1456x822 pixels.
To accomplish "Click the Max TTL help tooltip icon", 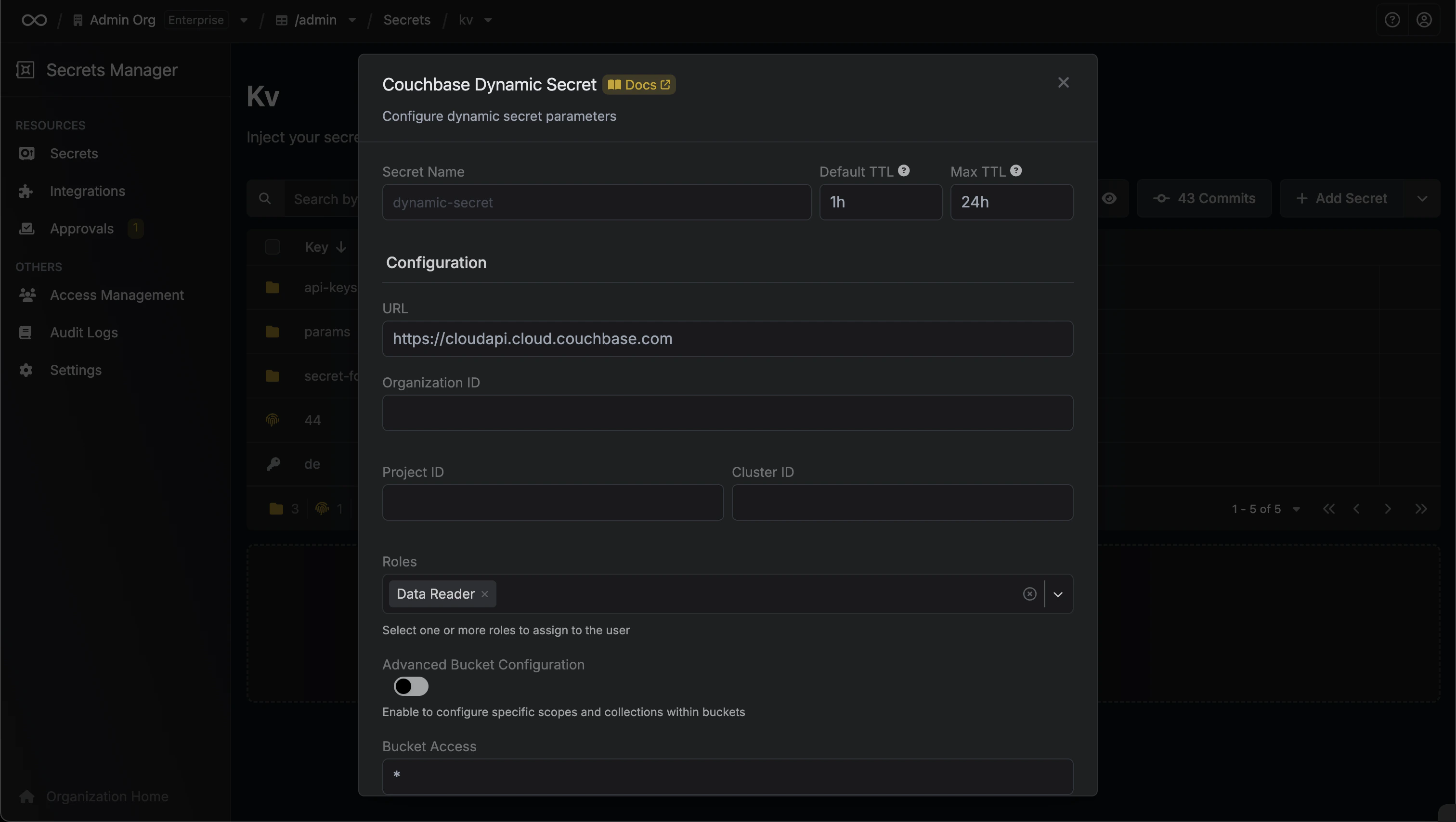I will pos(1016,171).
